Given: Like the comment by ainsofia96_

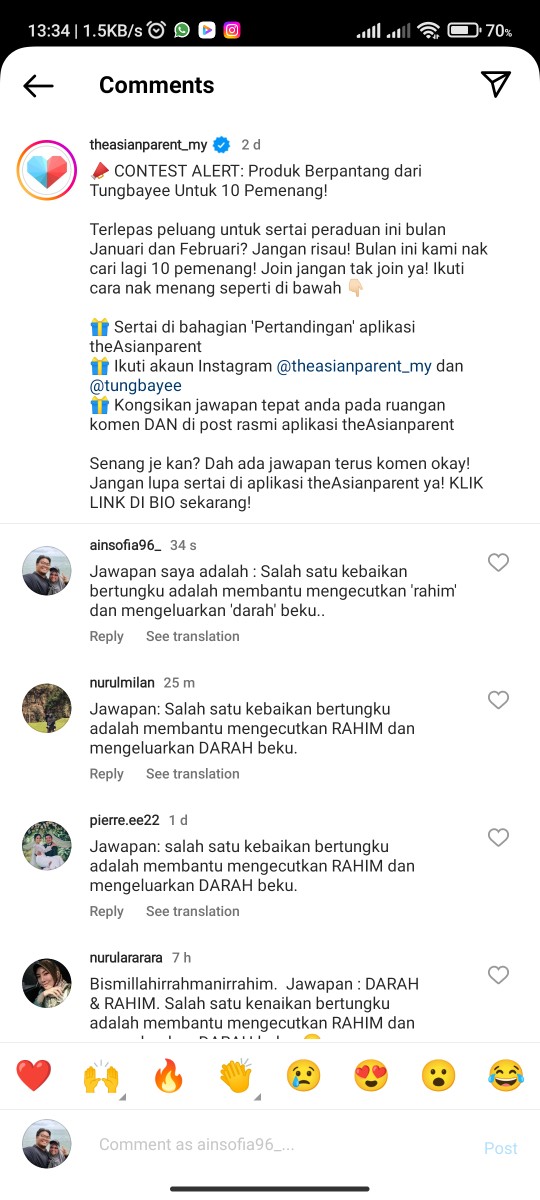Looking at the screenshot, I should tap(498, 563).
